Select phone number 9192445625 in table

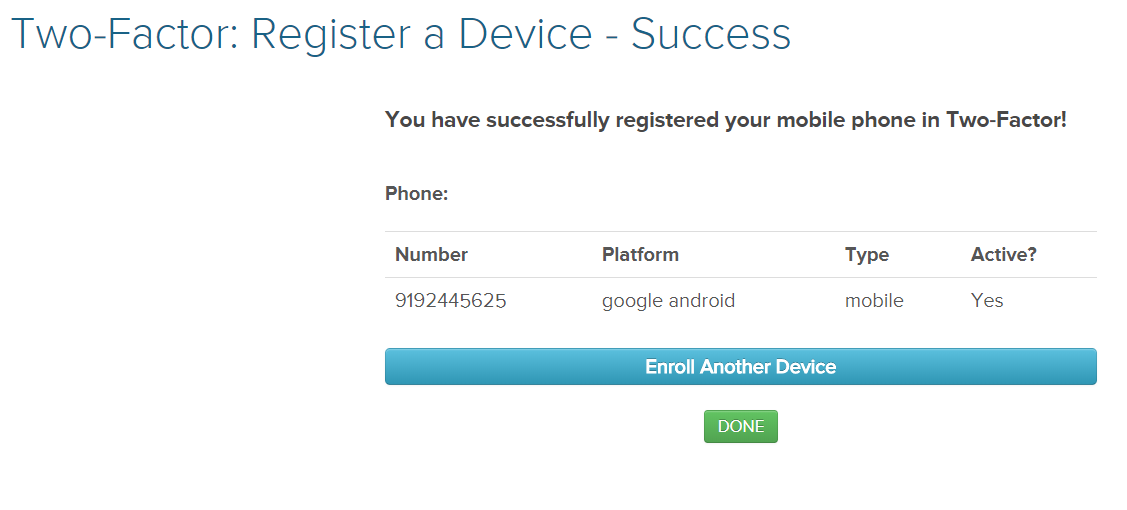click(x=450, y=301)
